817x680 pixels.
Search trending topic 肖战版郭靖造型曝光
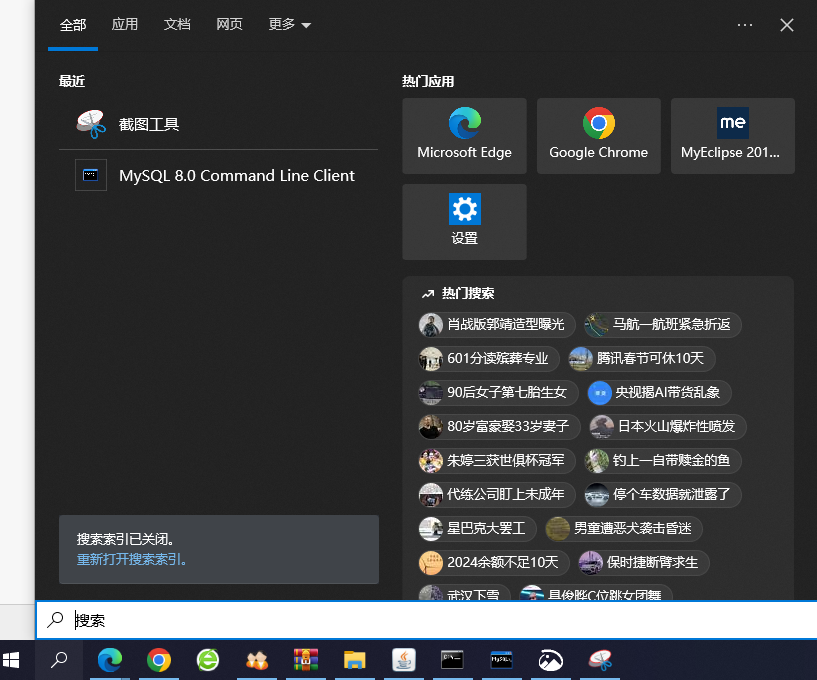coord(497,325)
